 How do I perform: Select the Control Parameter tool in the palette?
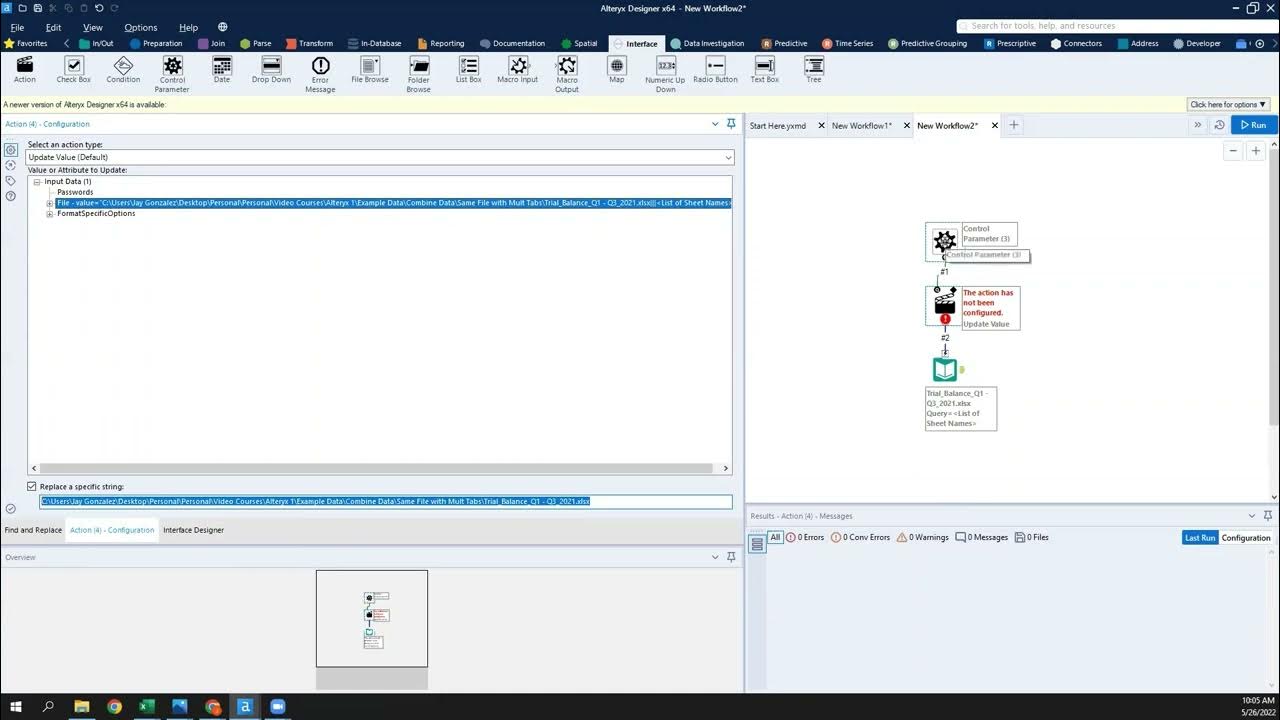(172, 74)
